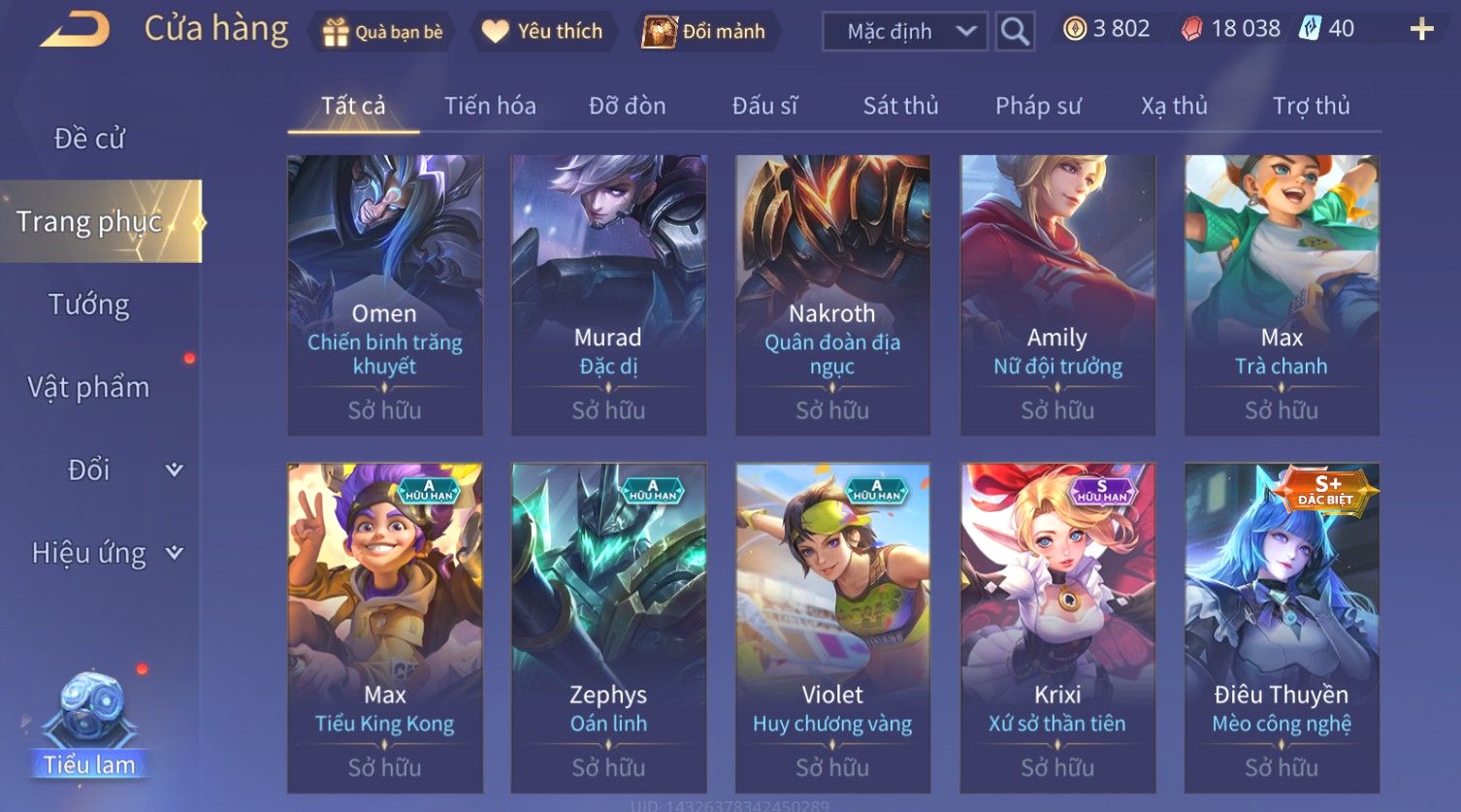Switch to the Pháp sư tab

coord(1038,106)
